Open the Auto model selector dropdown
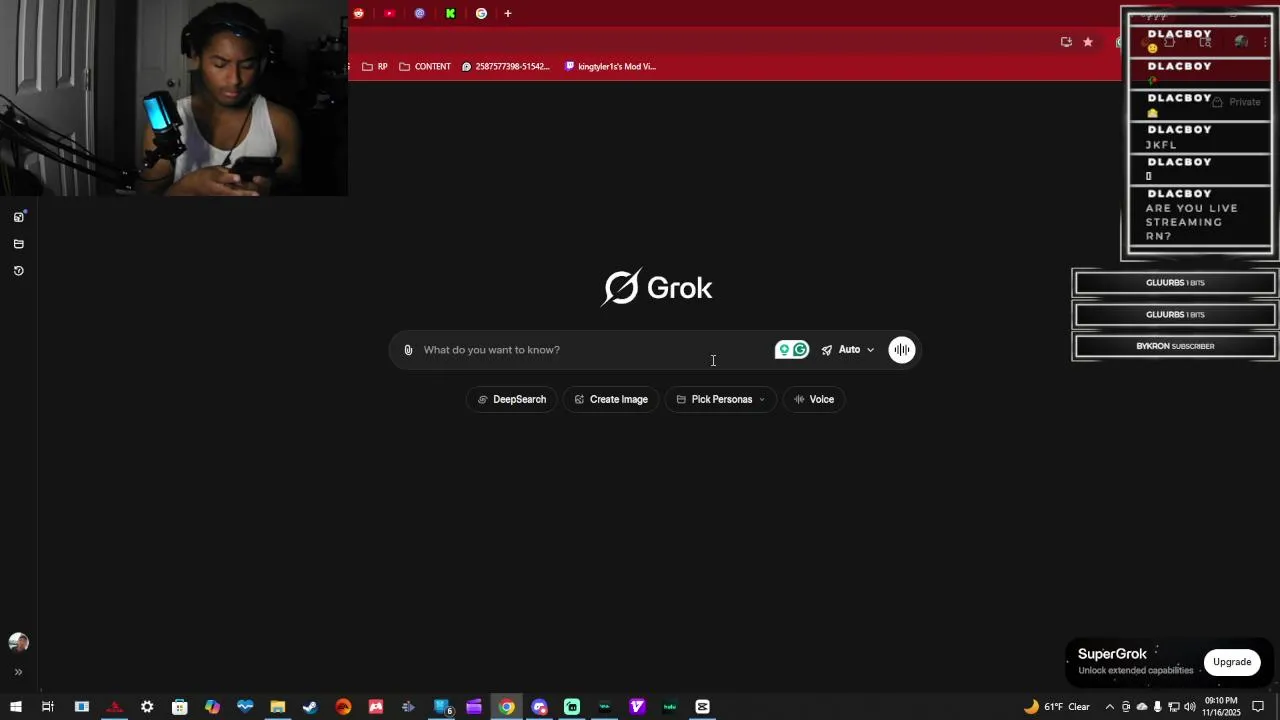 tap(848, 350)
